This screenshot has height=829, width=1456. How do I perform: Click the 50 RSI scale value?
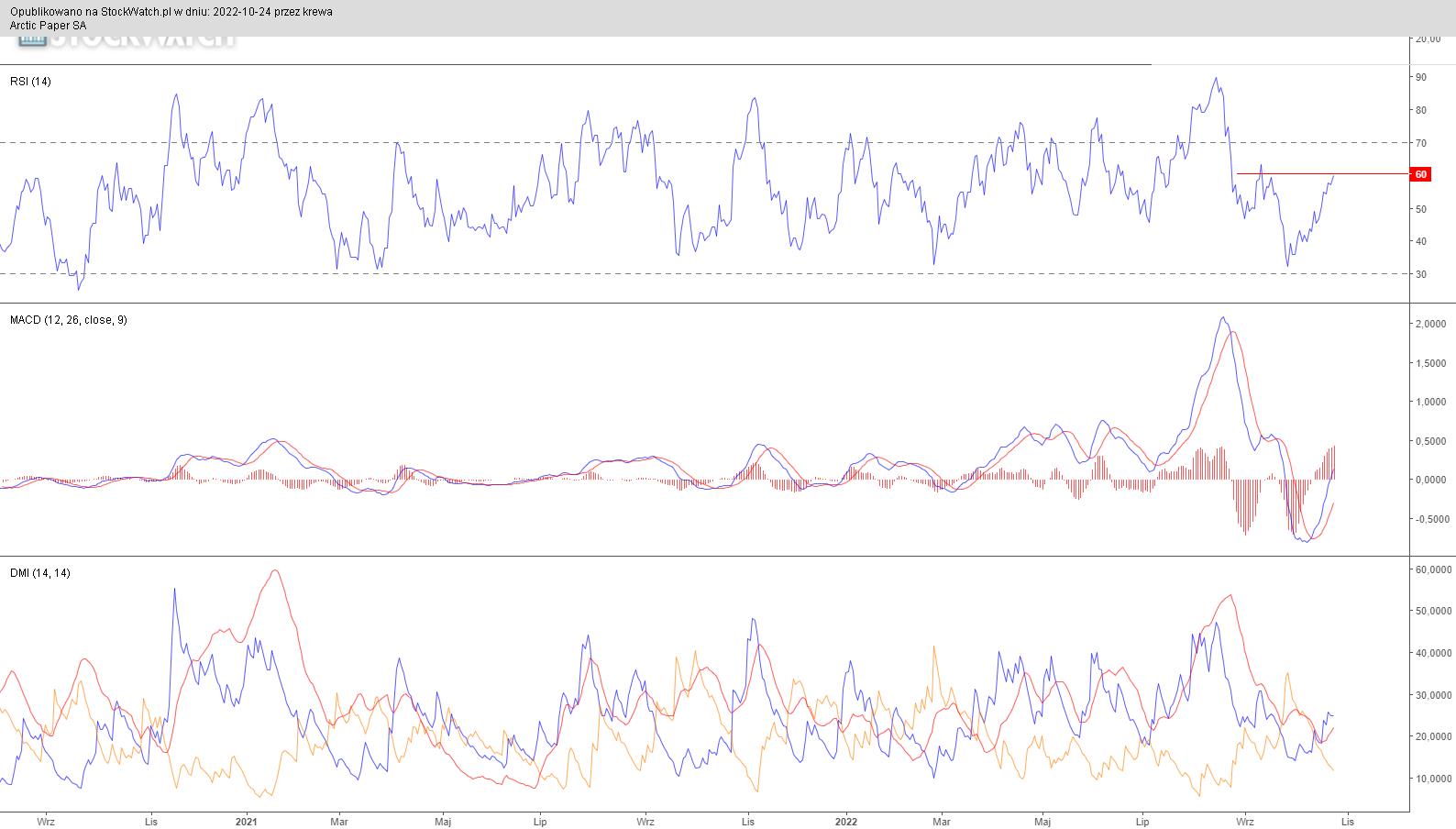coord(1421,209)
